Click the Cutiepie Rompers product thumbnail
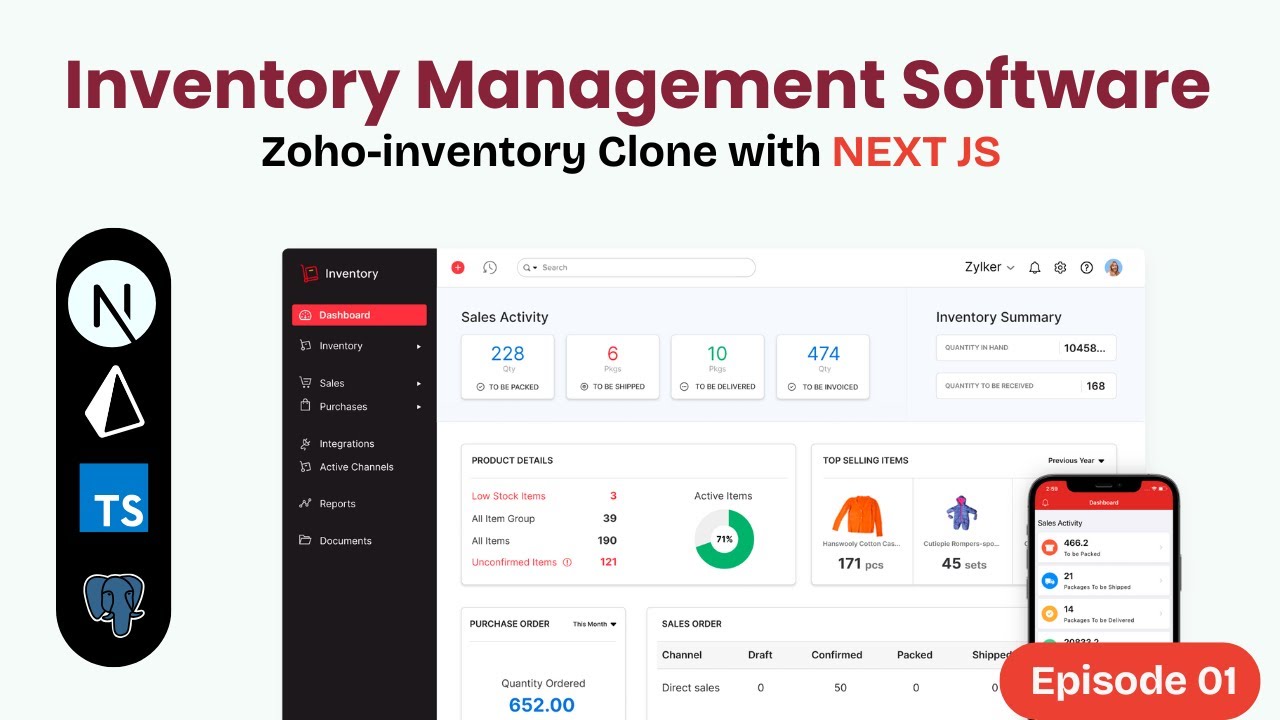Image resolution: width=1280 pixels, height=720 pixels. (x=963, y=512)
